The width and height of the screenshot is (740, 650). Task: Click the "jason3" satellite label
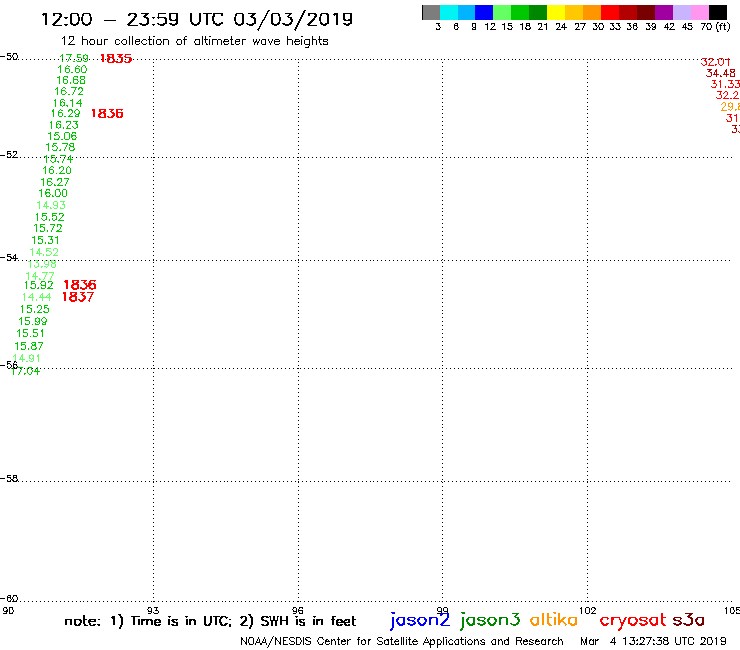click(490, 620)
